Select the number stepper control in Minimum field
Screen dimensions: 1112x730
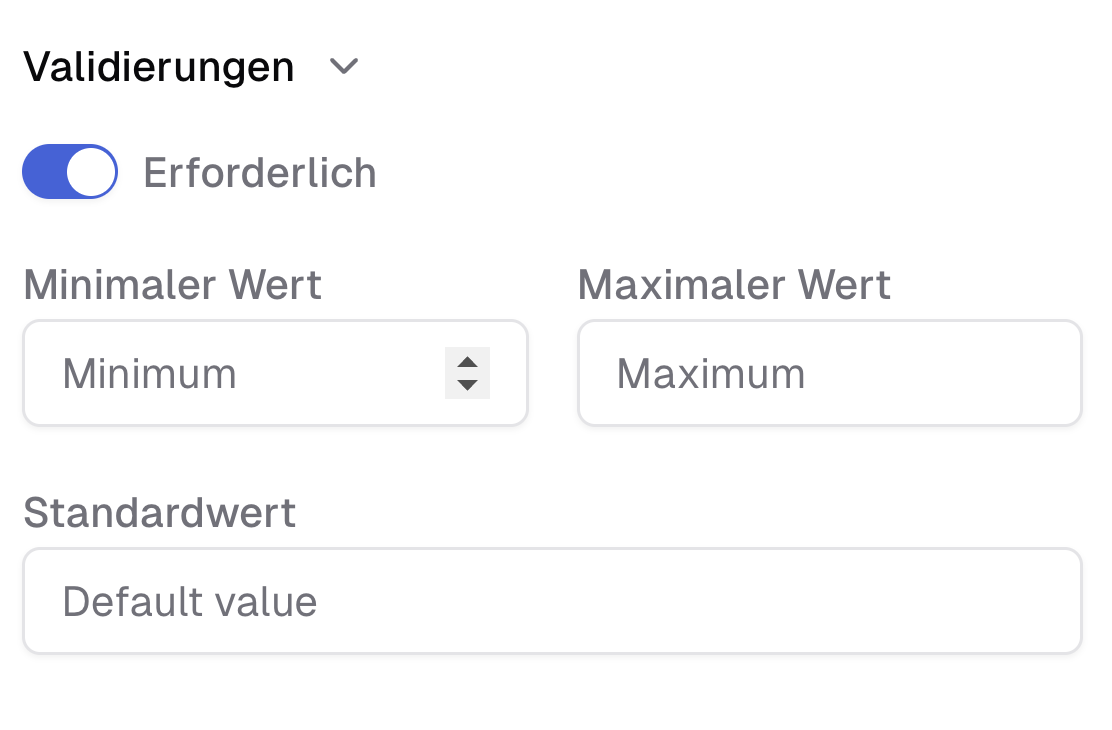[467, 373]
